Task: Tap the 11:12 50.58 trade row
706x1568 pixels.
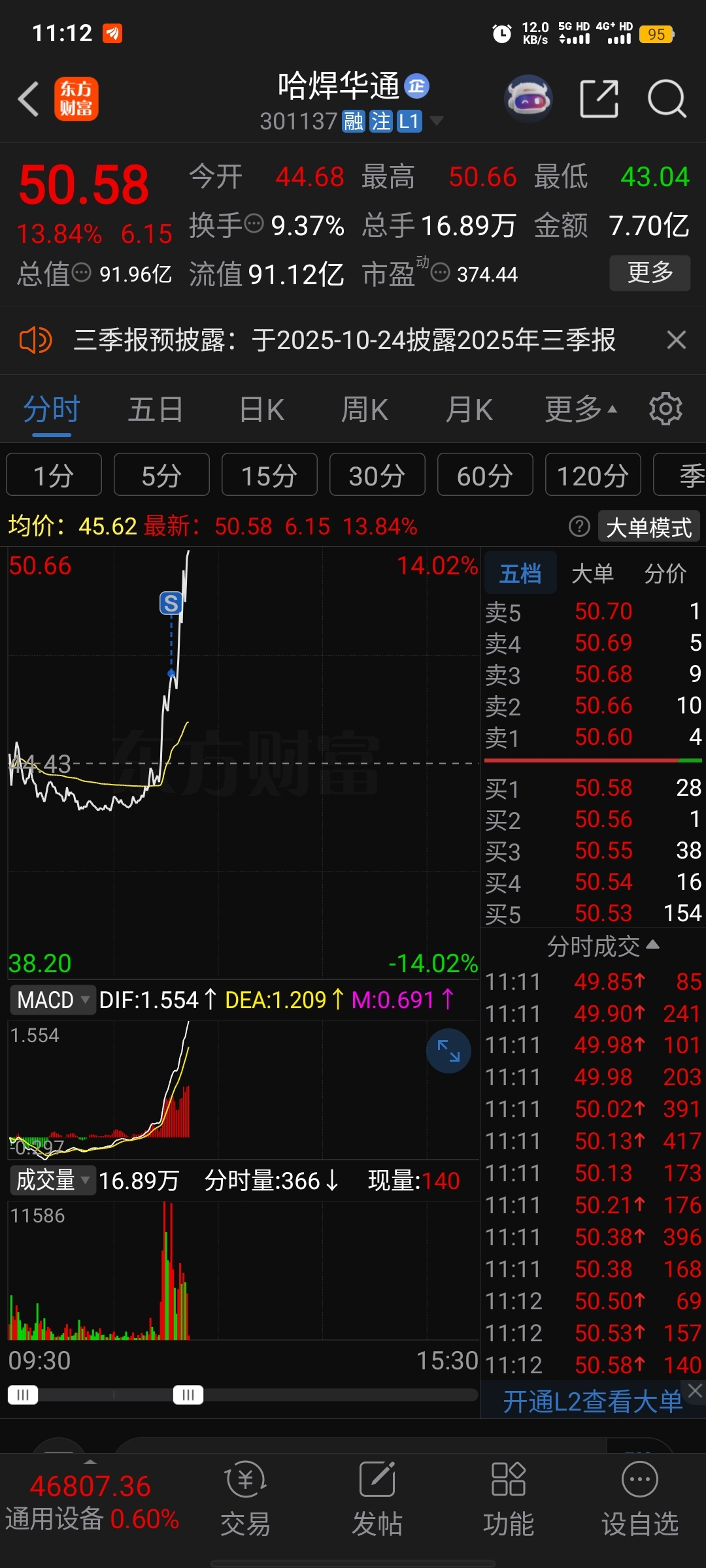Action: coord(594,1365)
